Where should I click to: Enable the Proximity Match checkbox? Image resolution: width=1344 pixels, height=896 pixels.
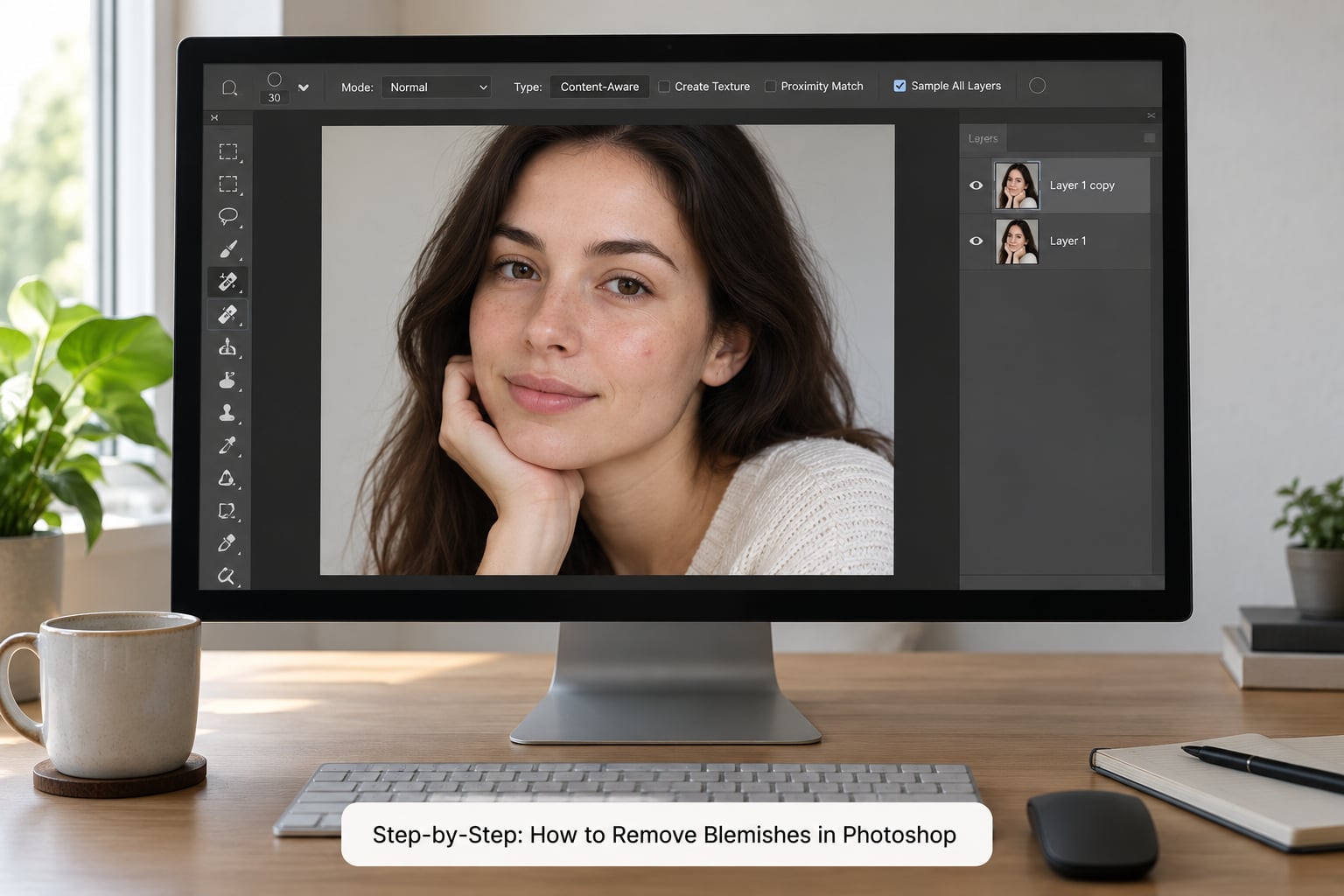click(x=770, y=87)
